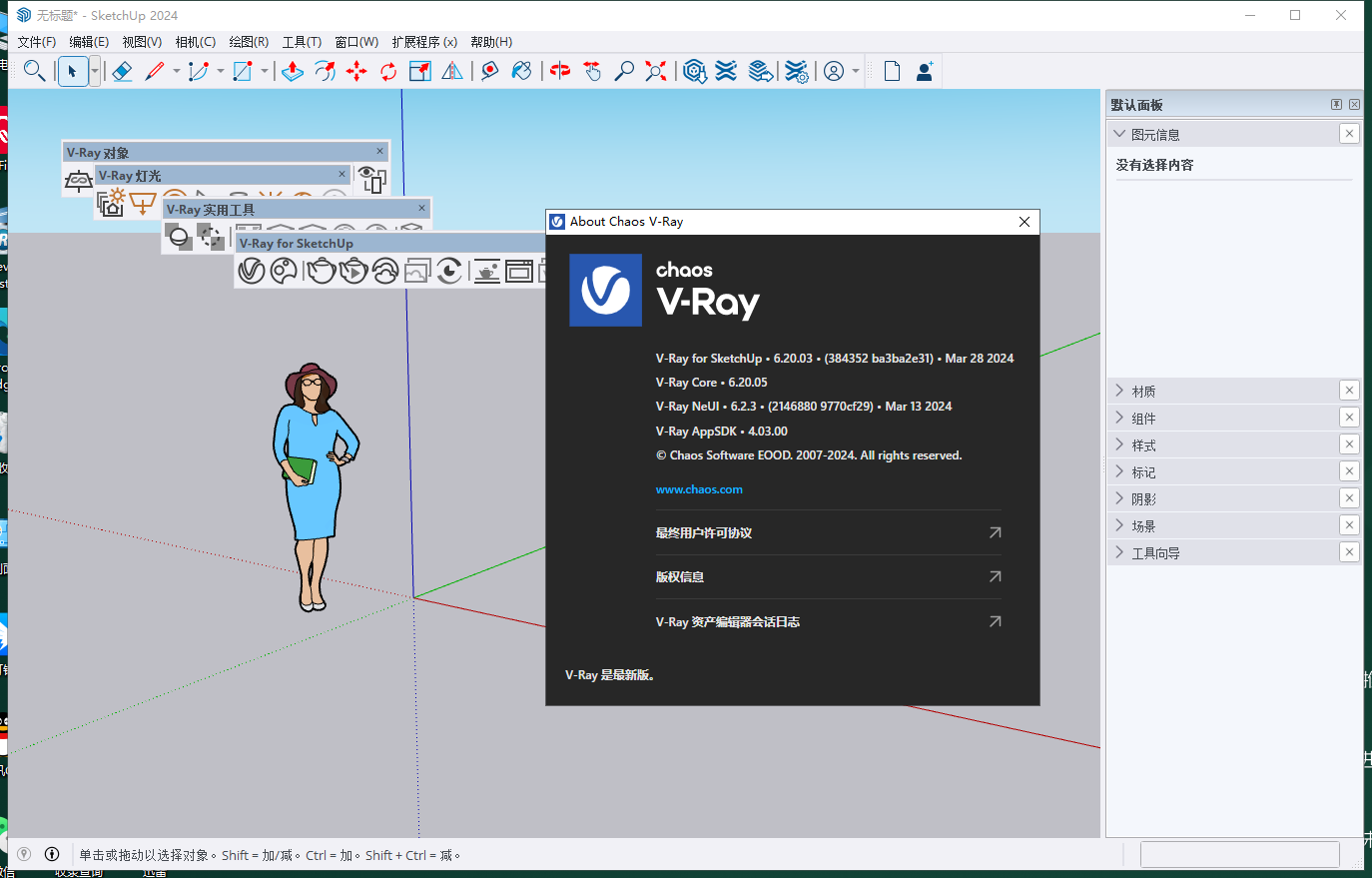Click the V-Ray cloud render icon
The width and height of the screenshot is (1372, 878).
[385, 270]
